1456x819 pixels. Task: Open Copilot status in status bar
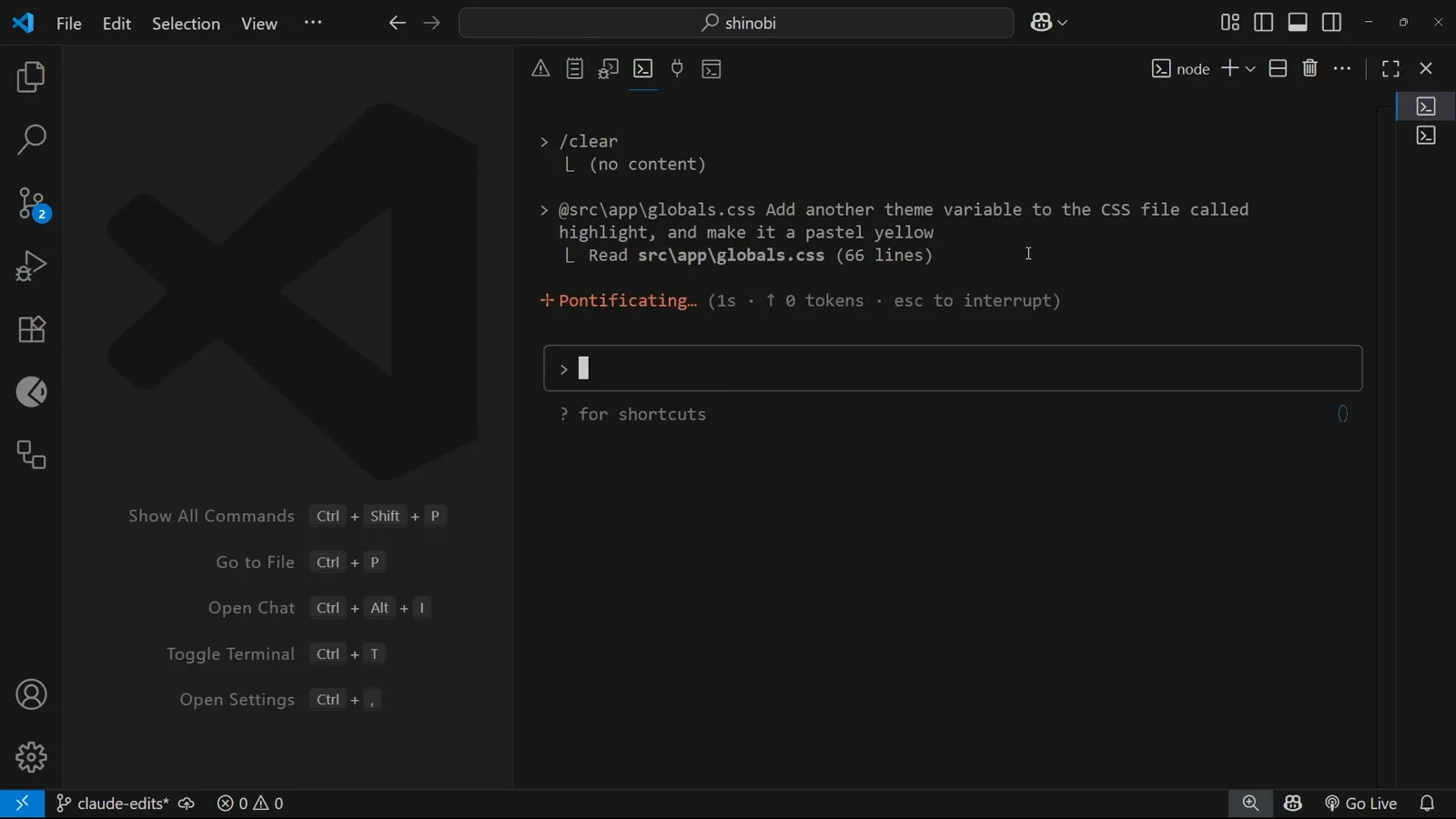coord(1293,804)
